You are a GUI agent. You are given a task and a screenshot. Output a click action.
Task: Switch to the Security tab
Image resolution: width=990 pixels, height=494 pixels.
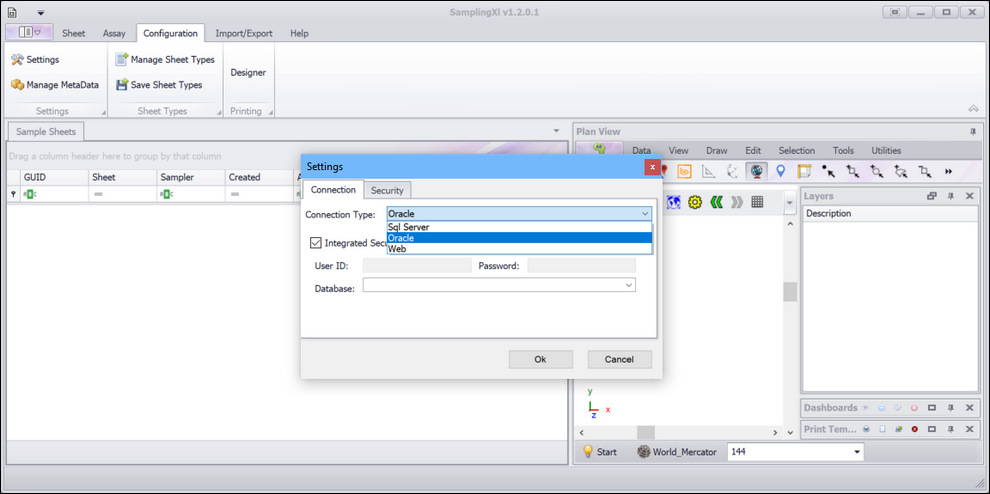pos(387,190)
